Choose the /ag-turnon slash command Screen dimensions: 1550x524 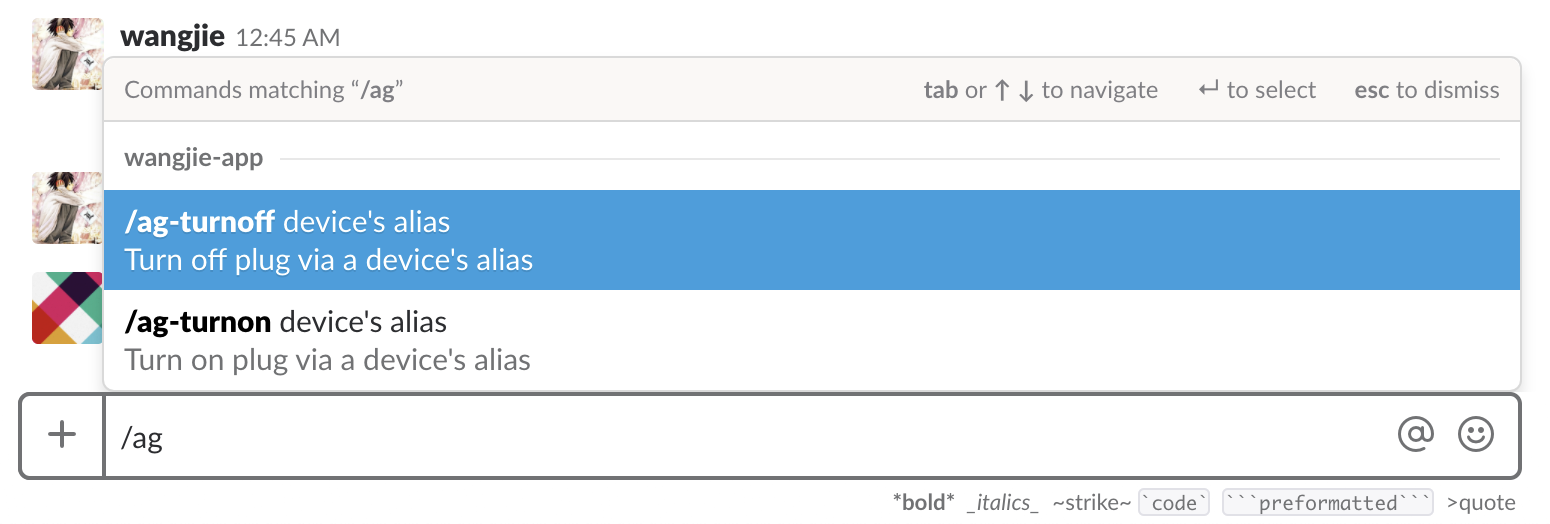coord(812,340)
